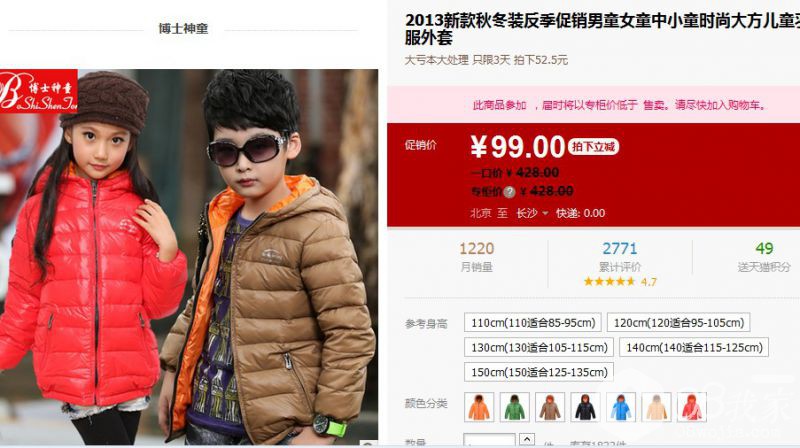Click the quantity input field

click(489, 441)
